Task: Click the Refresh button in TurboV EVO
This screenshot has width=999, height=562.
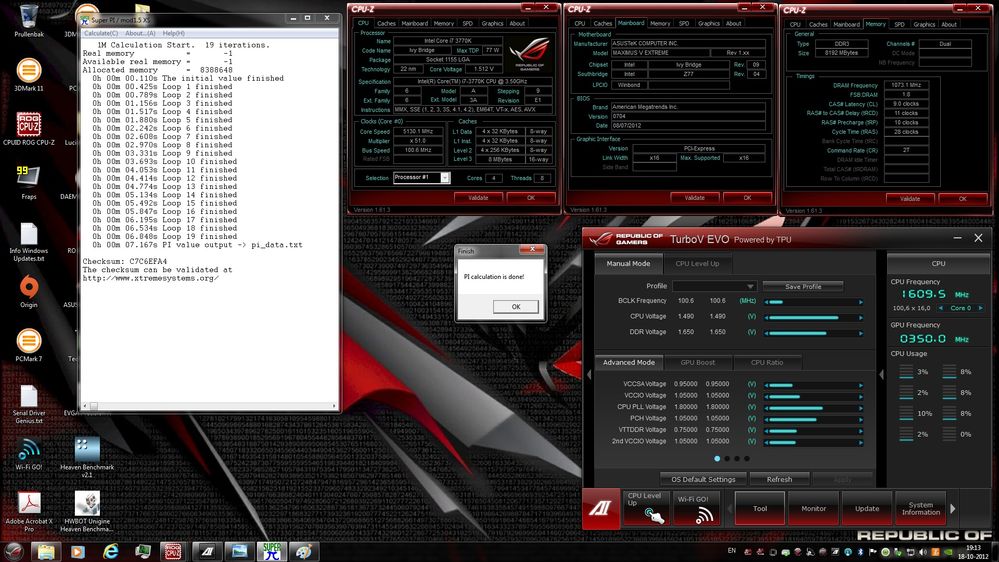Action: [779, 479]
